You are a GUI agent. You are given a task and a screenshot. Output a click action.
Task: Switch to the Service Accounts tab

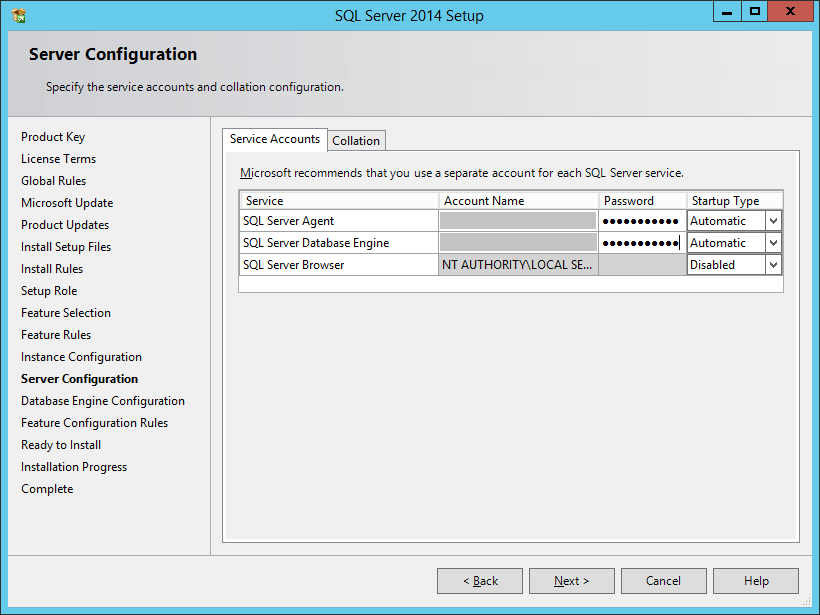click(275, 139)
